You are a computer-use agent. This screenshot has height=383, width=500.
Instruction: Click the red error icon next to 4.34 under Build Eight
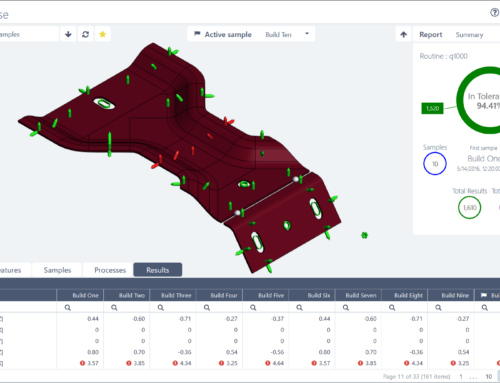click(407, 363)
